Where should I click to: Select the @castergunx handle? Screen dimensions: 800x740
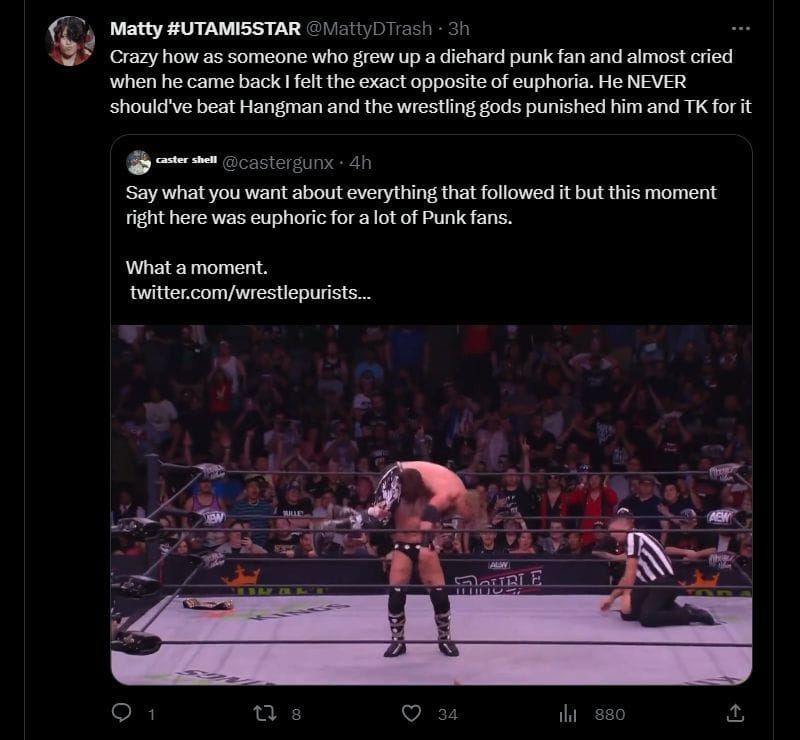278,160
